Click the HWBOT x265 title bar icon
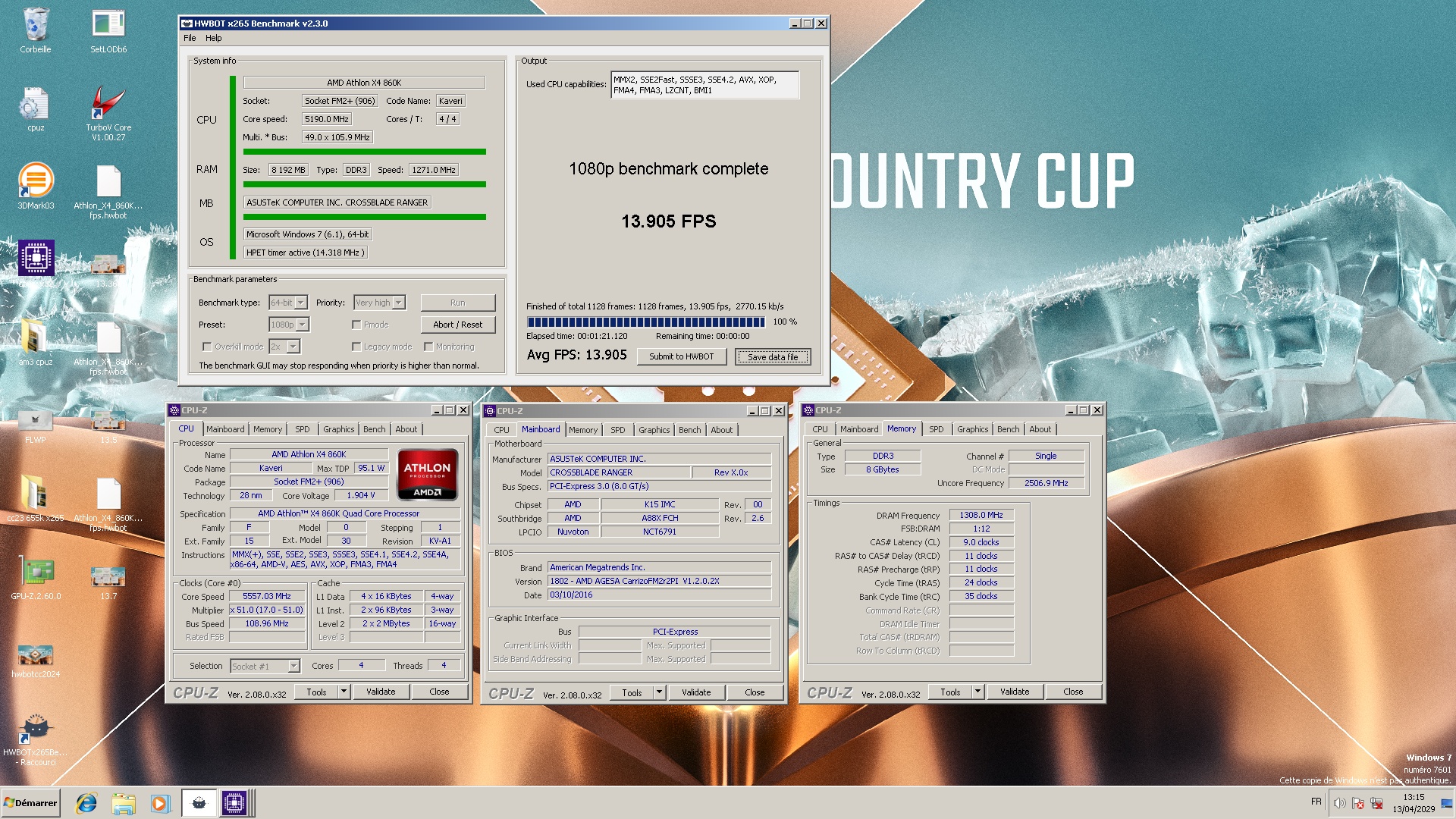The height and width of the screenshot is (819, 1456). click(x=187, y=24)
